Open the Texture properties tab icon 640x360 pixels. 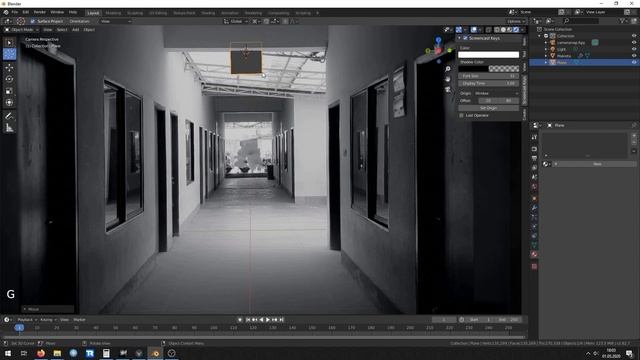pyautogui.click(x=534, y=266)
